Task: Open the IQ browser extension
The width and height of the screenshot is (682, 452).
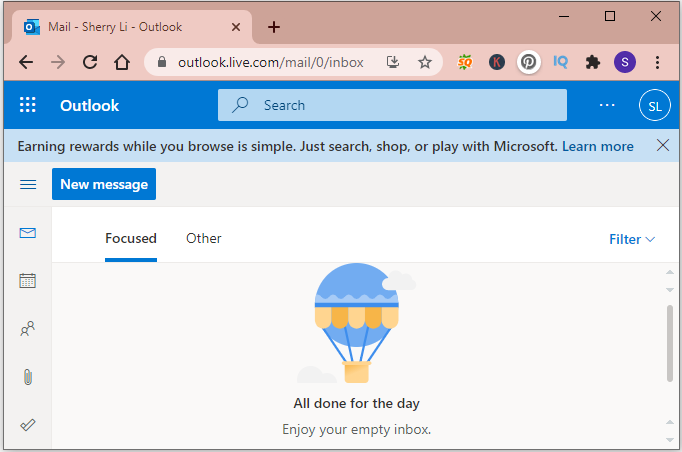Action: coord(561,62)
